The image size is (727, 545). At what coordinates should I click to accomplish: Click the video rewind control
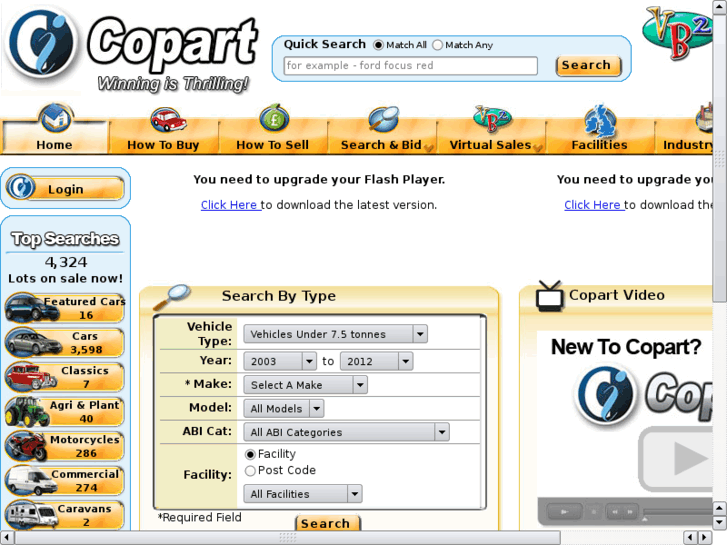[x=614, y=512]
